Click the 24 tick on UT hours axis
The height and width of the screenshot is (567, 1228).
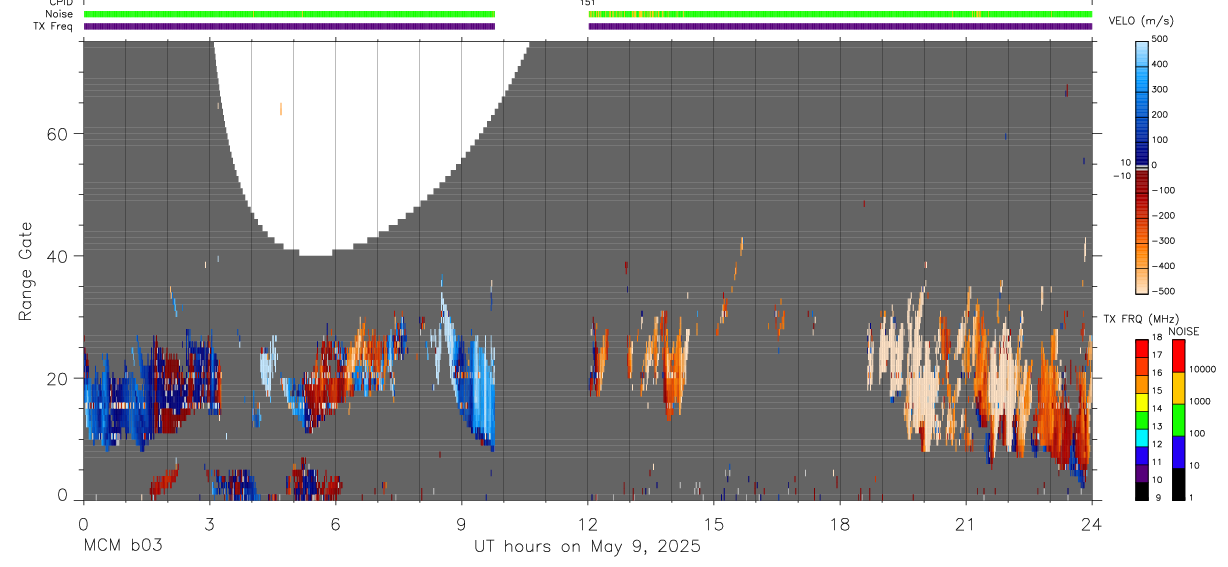coord(1091,523)
